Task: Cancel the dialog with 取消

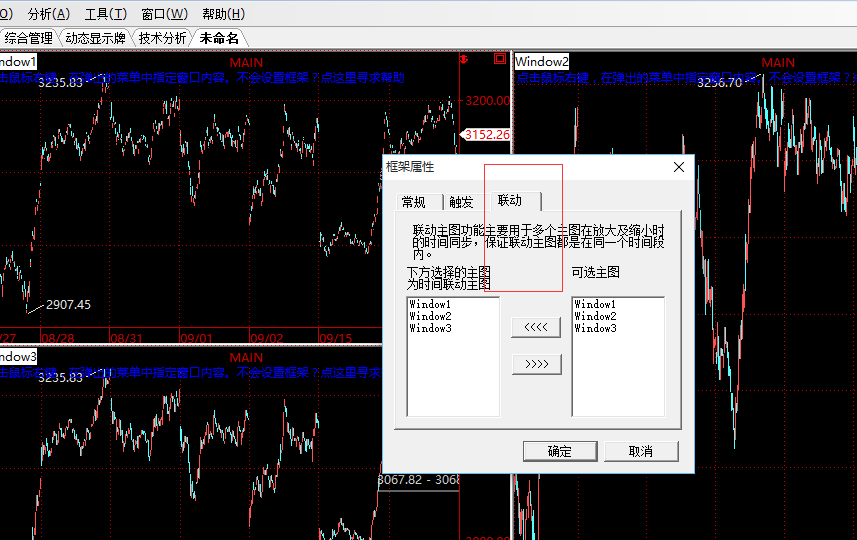Action: [x=641, y=451]
